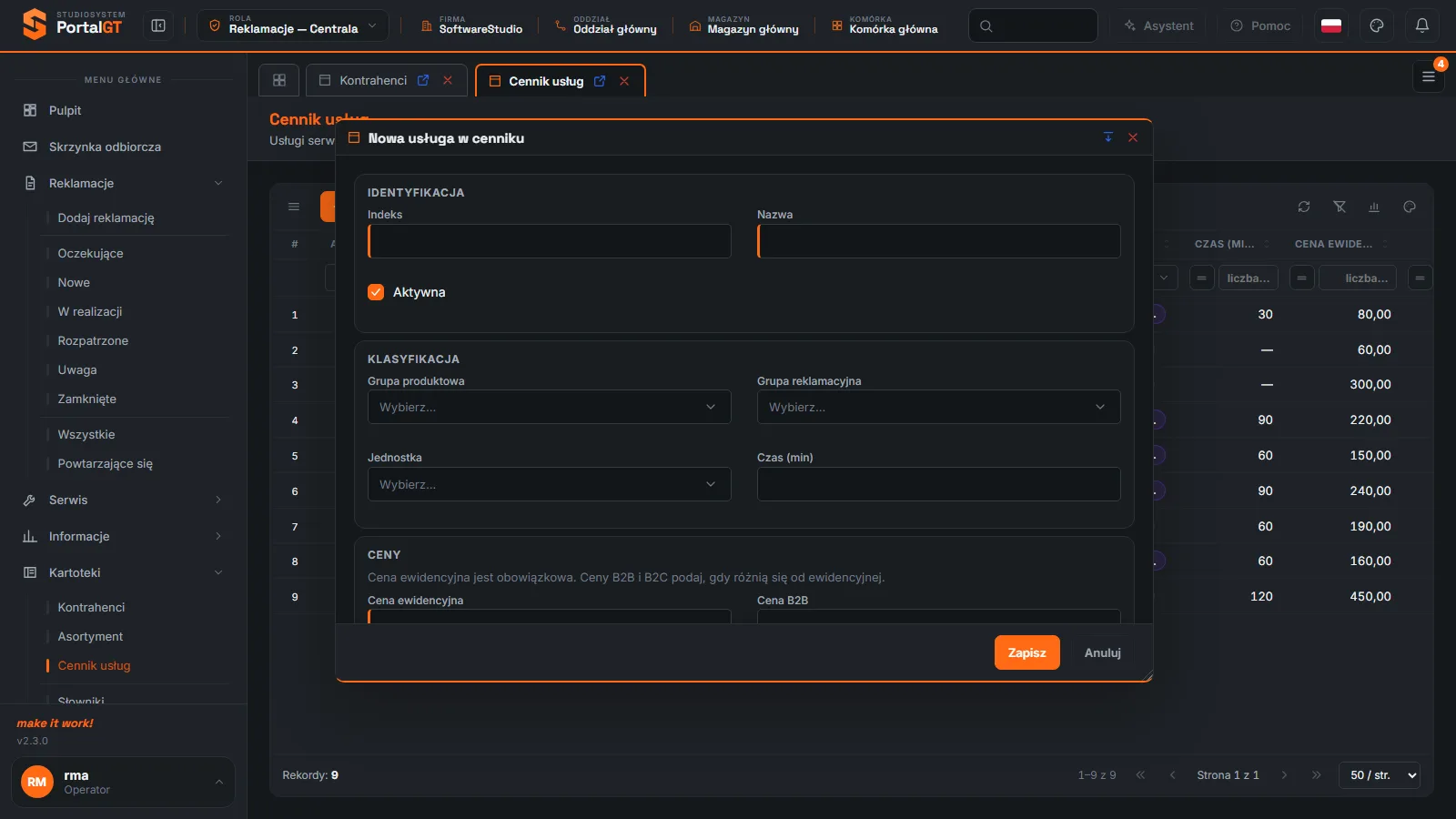Image resolution: width=1456 pixels, height=819 pixels.
Task: Clear the grid filters icon
Action: pyautogui.click(x=1340, y=207)
